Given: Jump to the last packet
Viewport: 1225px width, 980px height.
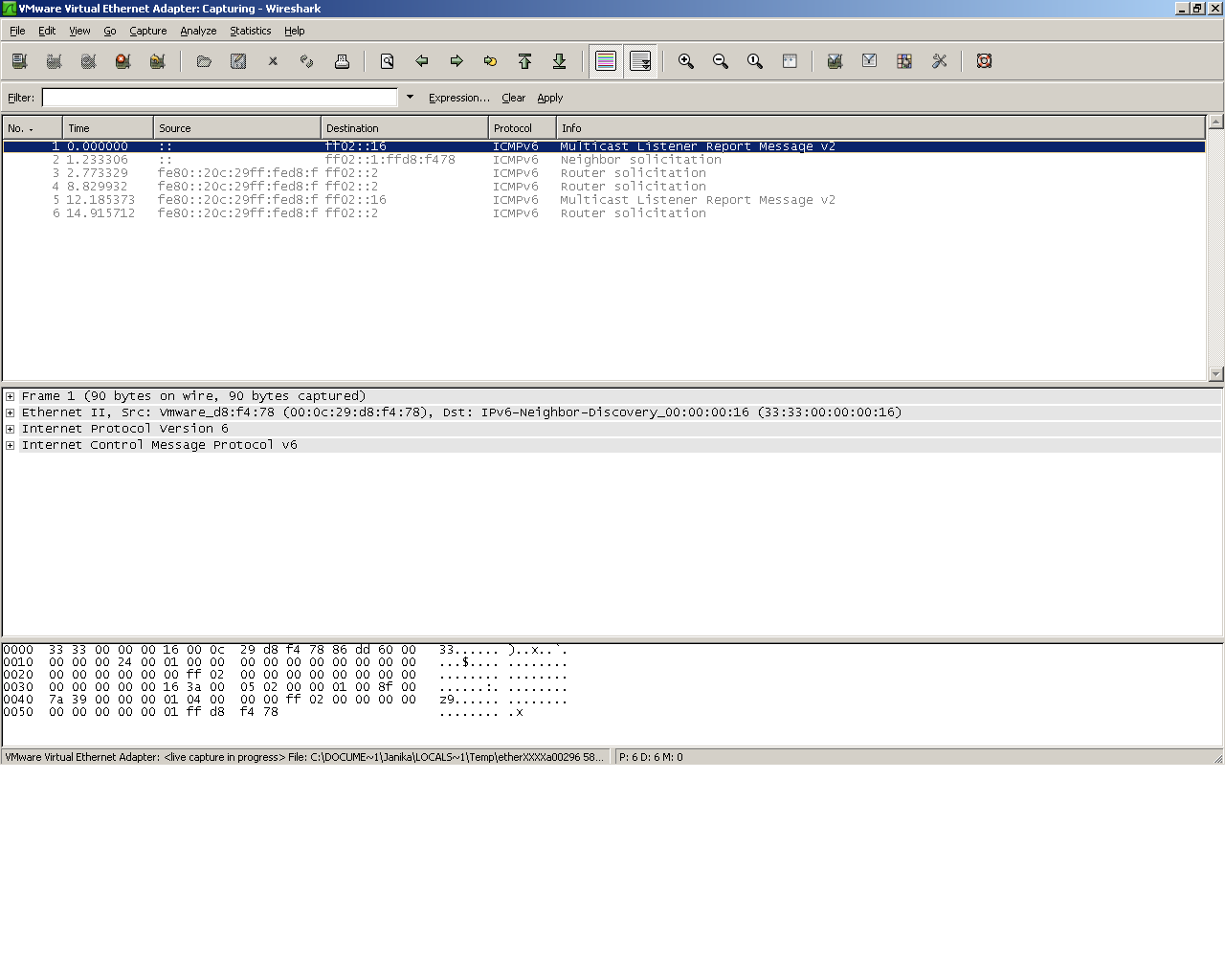Looking at the screenshot, I should 559,61.
